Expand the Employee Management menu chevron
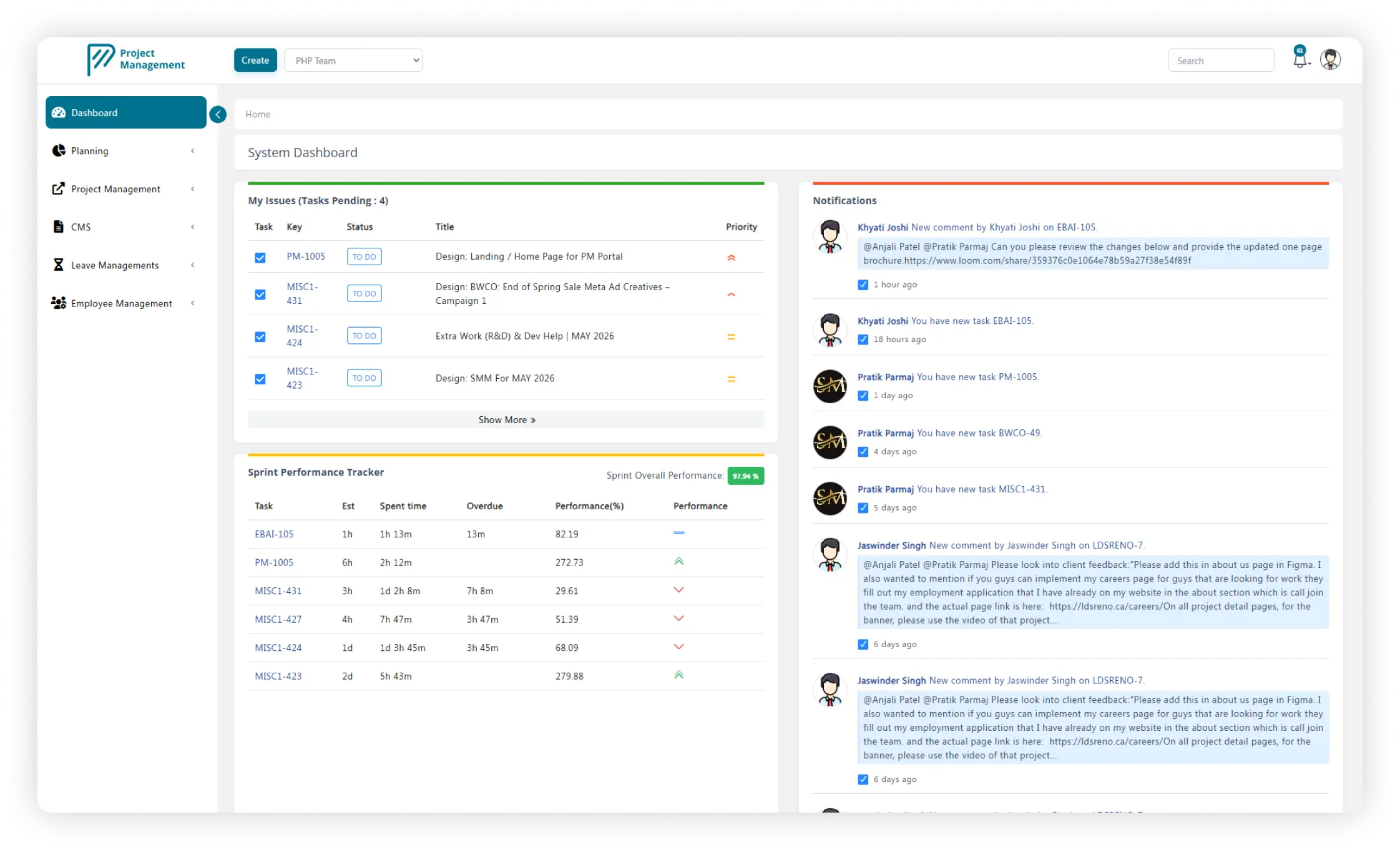Viewport: 1400px width, 850px height. tap(193, 303)
